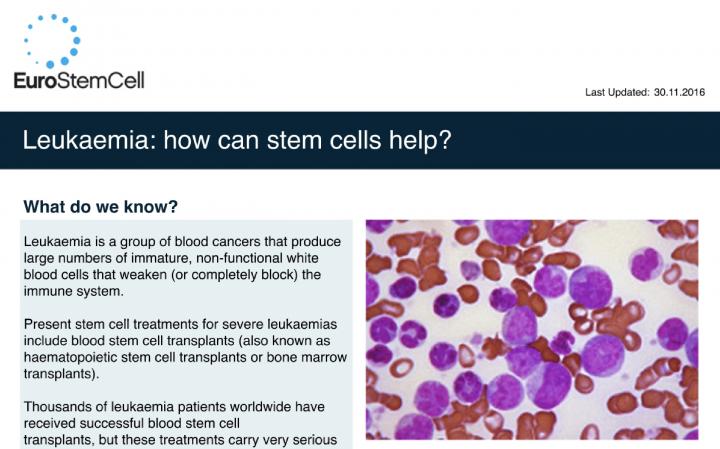Image resolution: width=720 pixels, height=449 pixels.
Task: Click the phrase 'immune system.' in first paragraph
Action: [x=73, y=291]
